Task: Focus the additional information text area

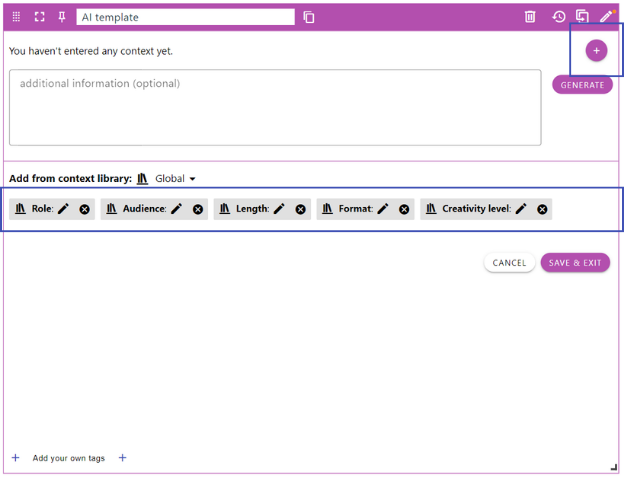Action: [275, 107]
